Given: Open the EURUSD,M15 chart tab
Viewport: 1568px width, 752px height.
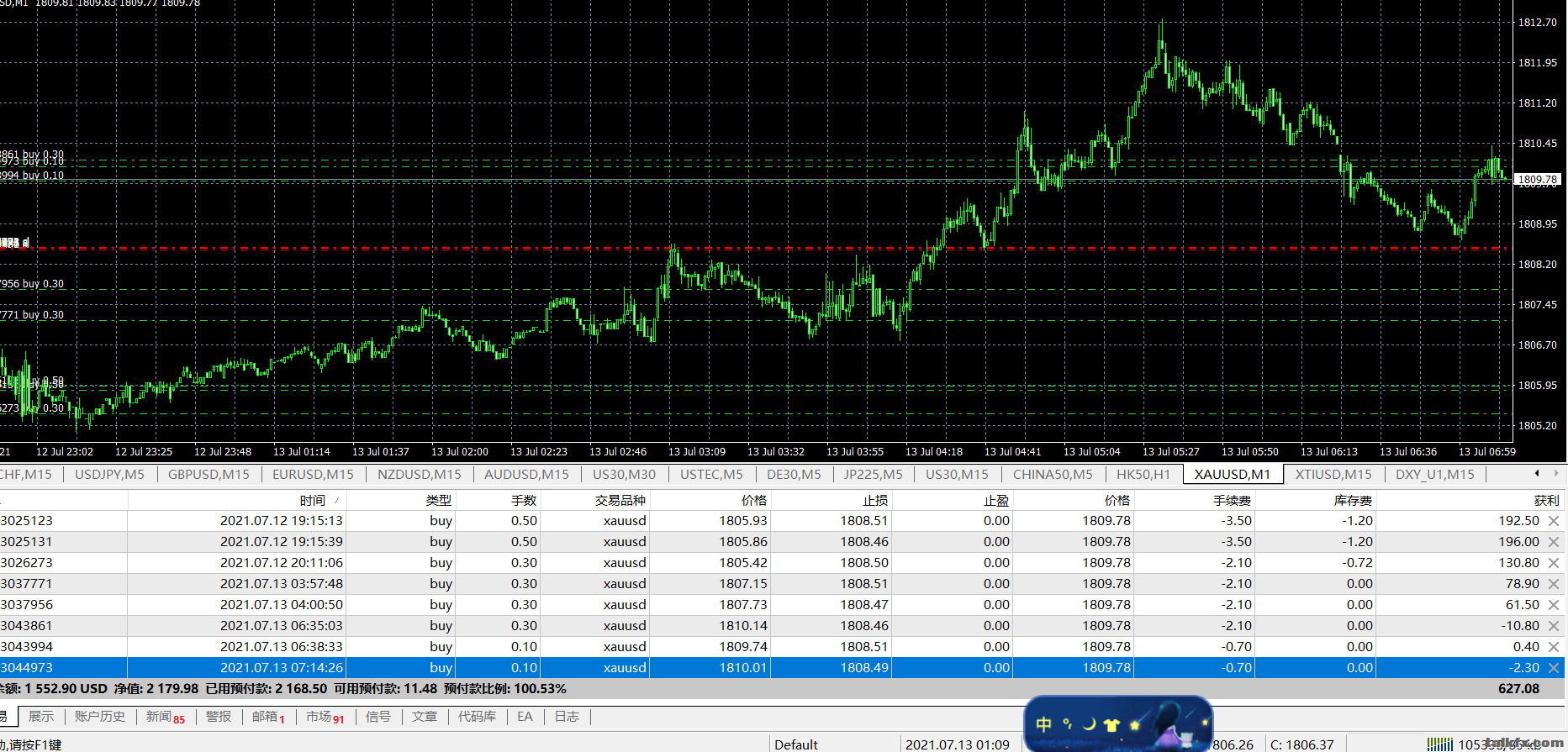Looking at the screenshot, I should coord(313,475).
